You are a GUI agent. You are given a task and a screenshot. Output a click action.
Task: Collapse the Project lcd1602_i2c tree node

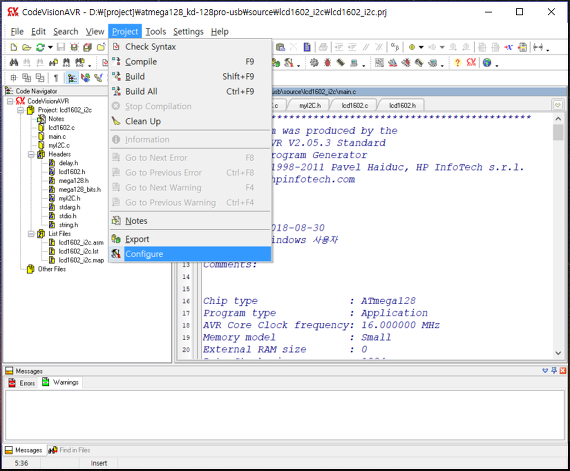click(x=21, y=110)
